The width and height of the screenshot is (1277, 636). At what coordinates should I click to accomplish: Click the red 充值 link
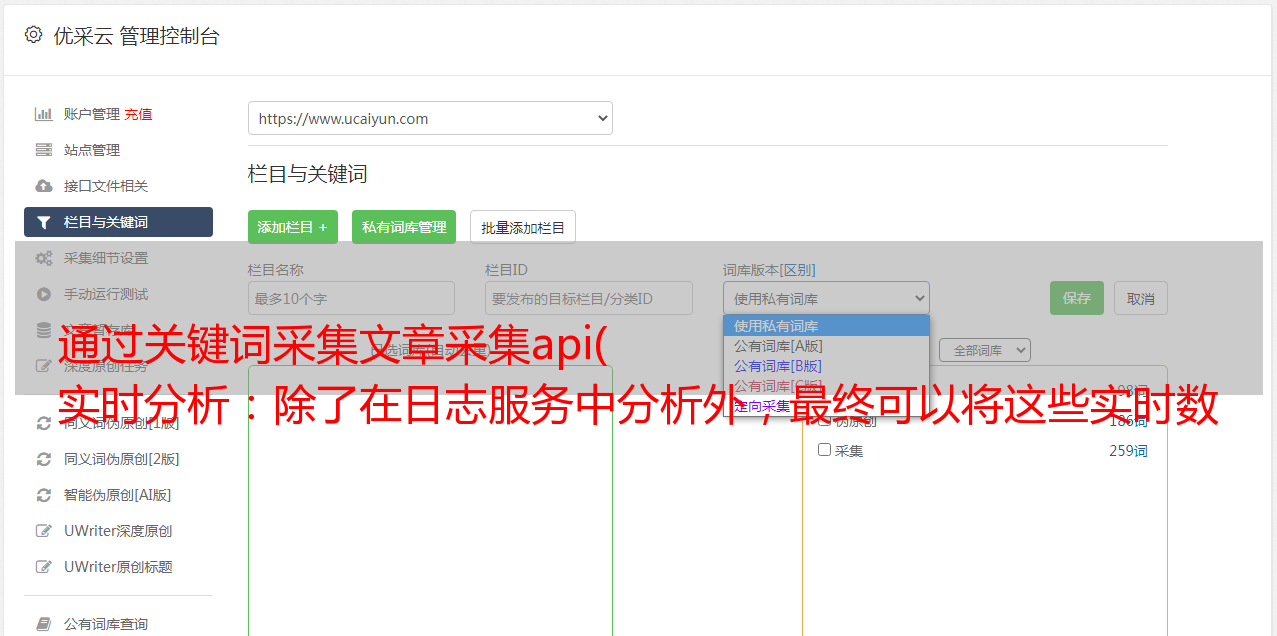click(x=138, y=114)
